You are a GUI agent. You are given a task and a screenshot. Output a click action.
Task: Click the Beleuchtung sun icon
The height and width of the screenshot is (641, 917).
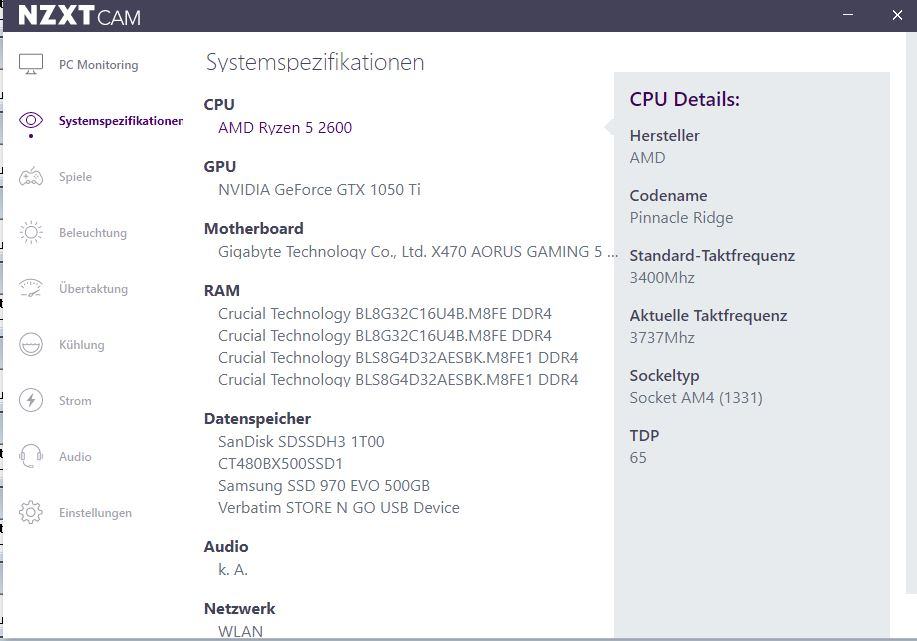(31, 233)
